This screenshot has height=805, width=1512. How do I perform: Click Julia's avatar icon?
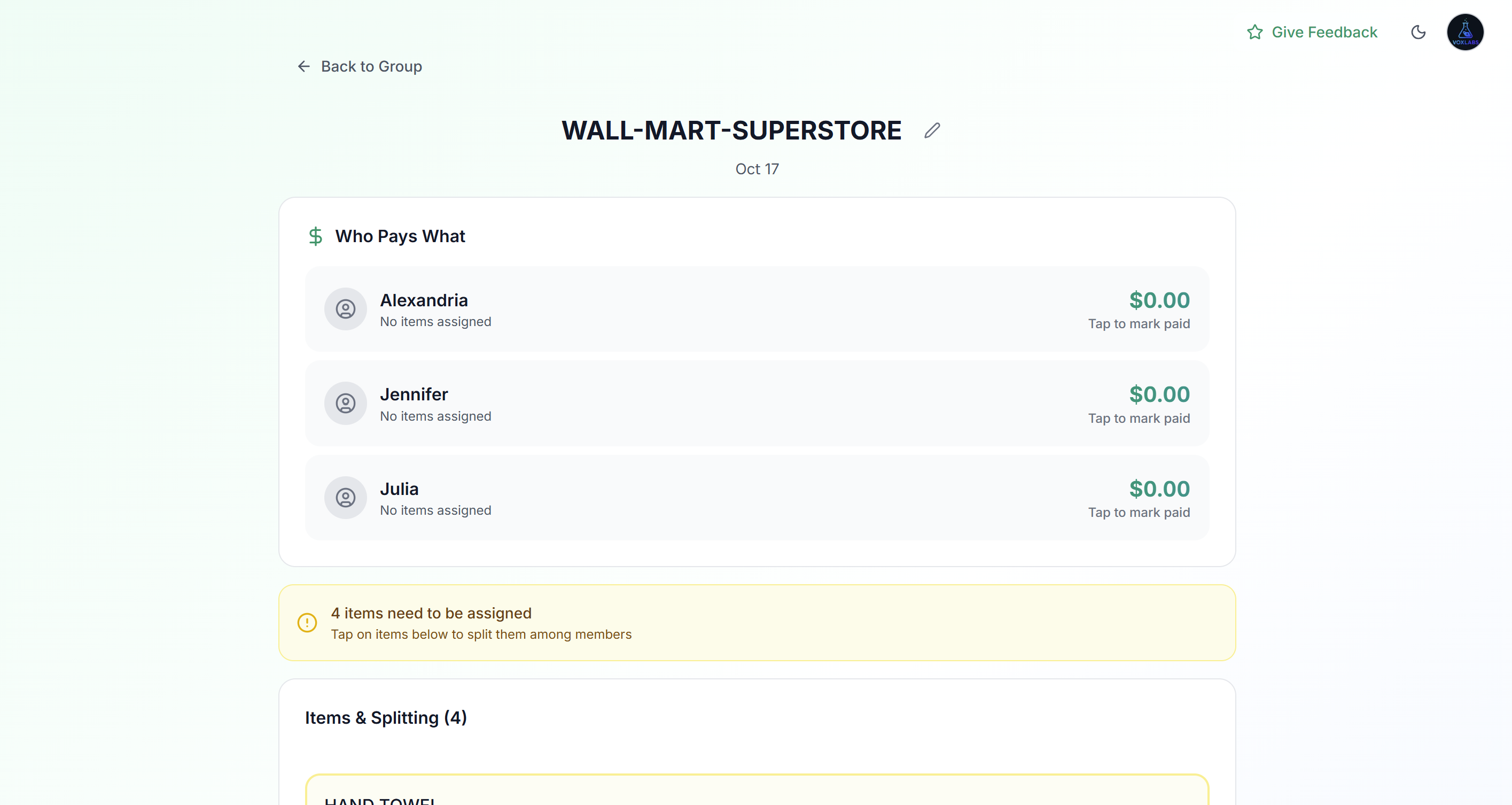[x=345, y=497]
